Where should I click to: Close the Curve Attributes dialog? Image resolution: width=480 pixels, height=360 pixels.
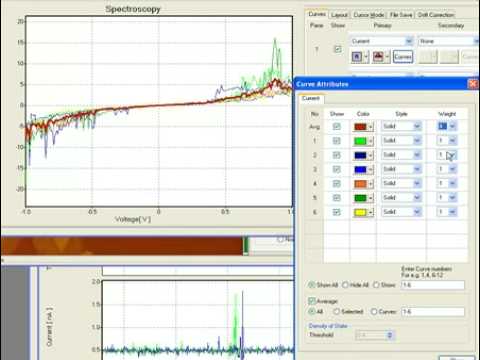(473, 84)
